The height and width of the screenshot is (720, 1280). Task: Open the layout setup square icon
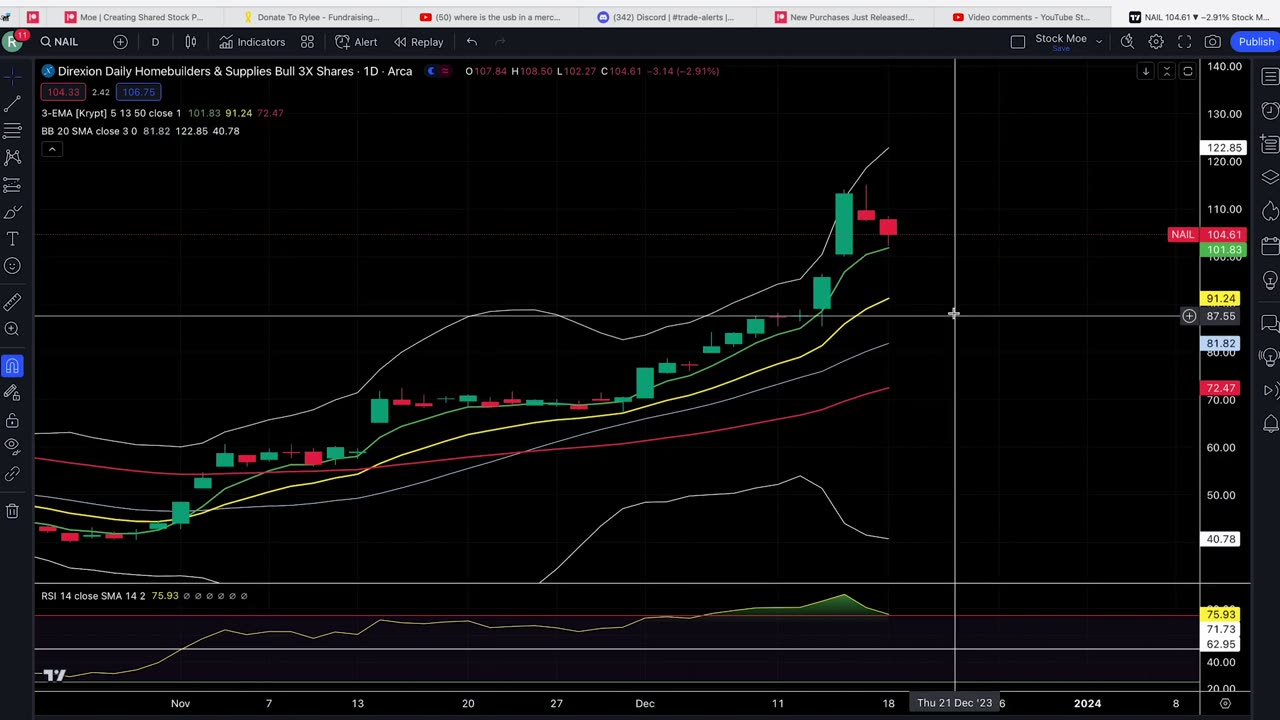pyautogui.click(x=1017, y=42)
